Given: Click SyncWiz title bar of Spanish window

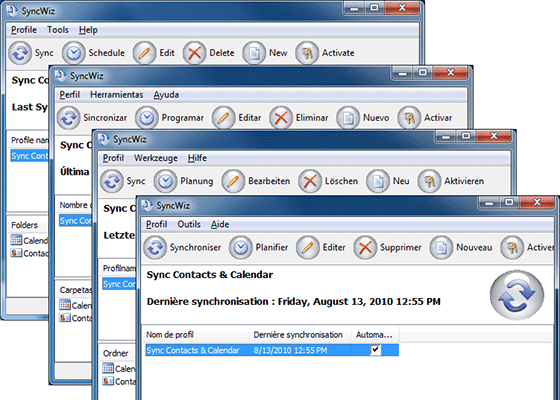Looking at the screenshot, I should [x=221, y=76].
